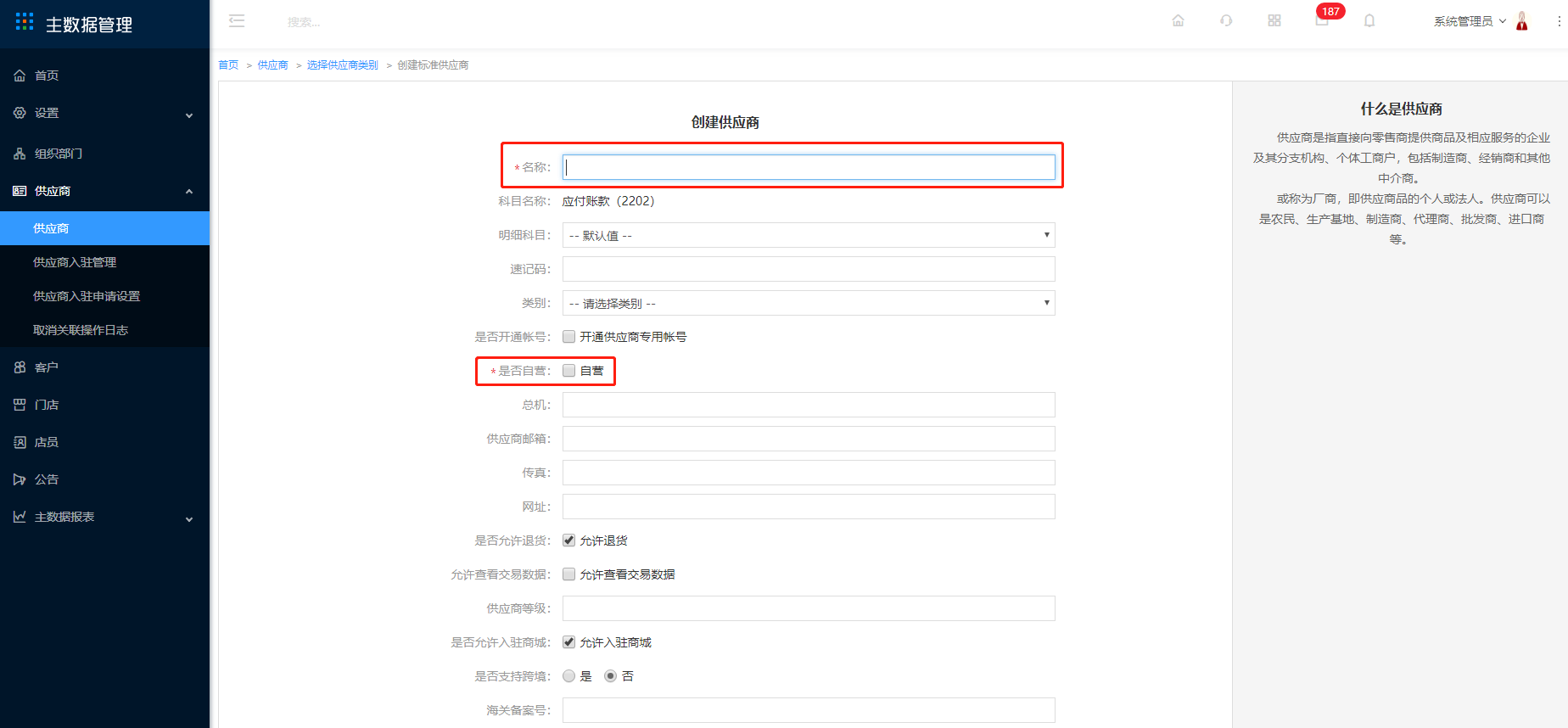Screen dimensions: 1568x728
Task: Click the user avatar icon
Action: click(1522, 21)
